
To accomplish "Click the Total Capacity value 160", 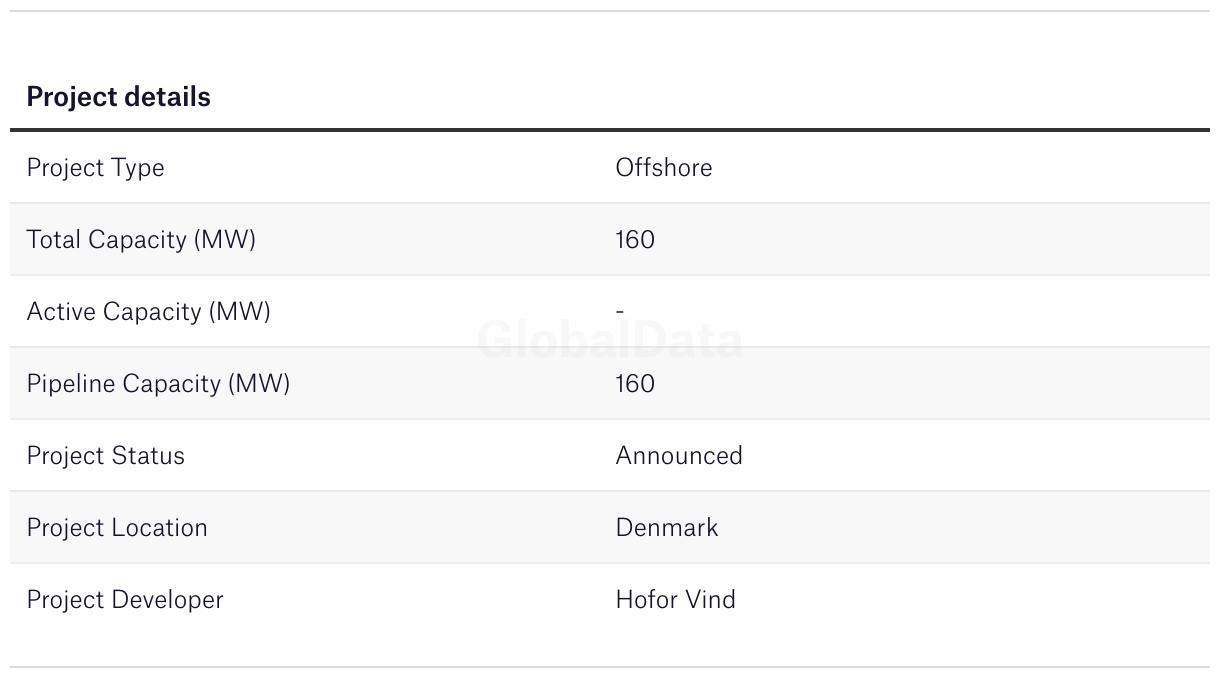I will pyautogui.click(x=635, y=240).
